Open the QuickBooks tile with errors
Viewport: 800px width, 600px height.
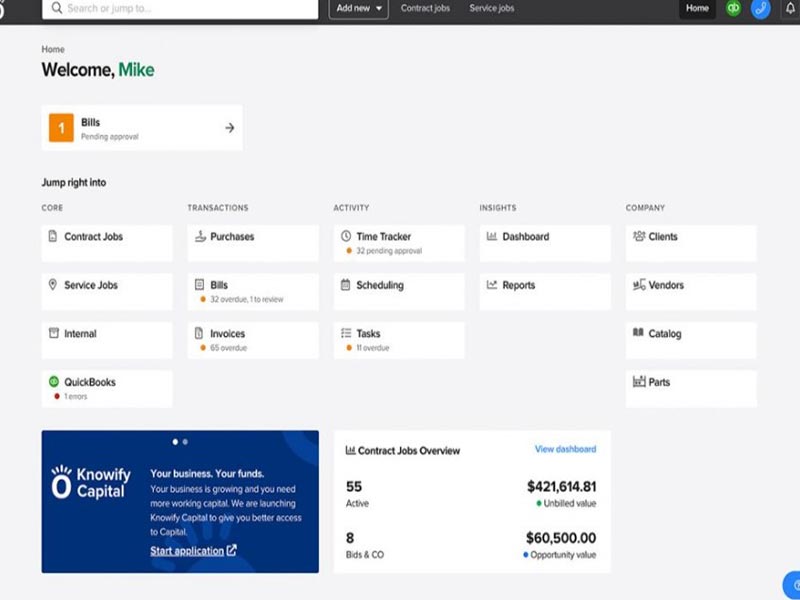[x=107, y=389]
